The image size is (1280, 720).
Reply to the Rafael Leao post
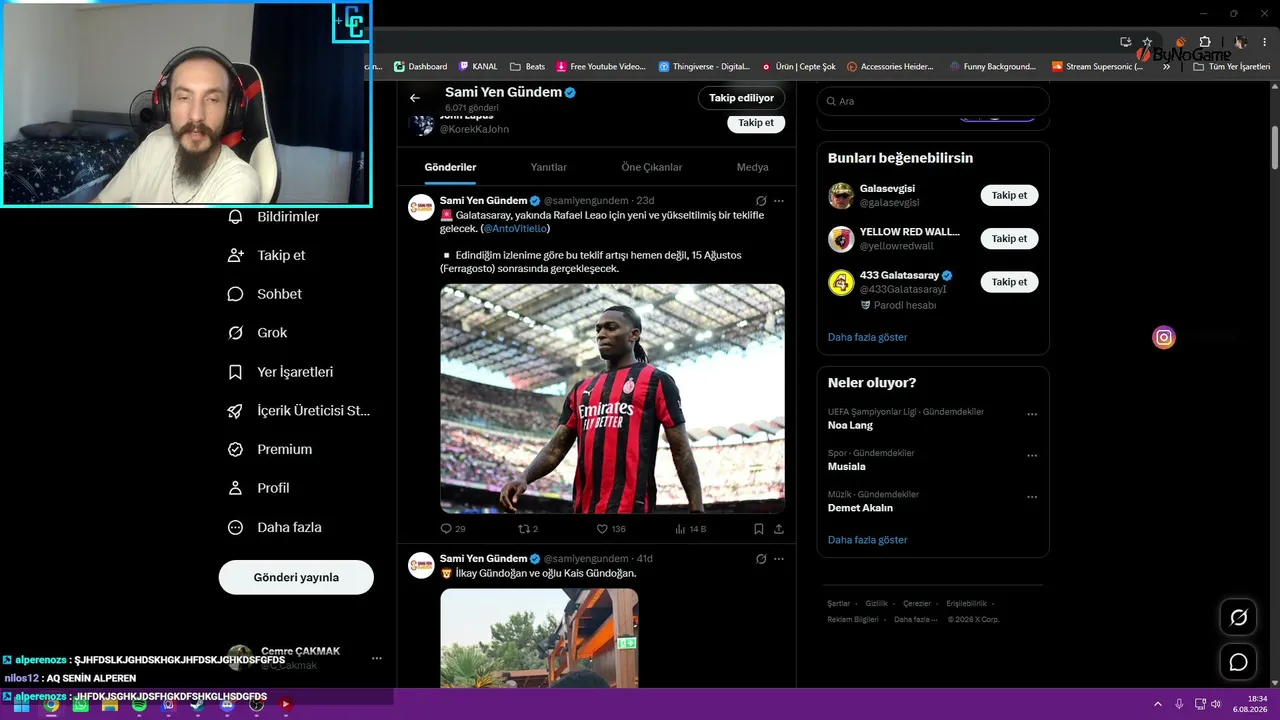pyautogui.click(x=453, y=529)
